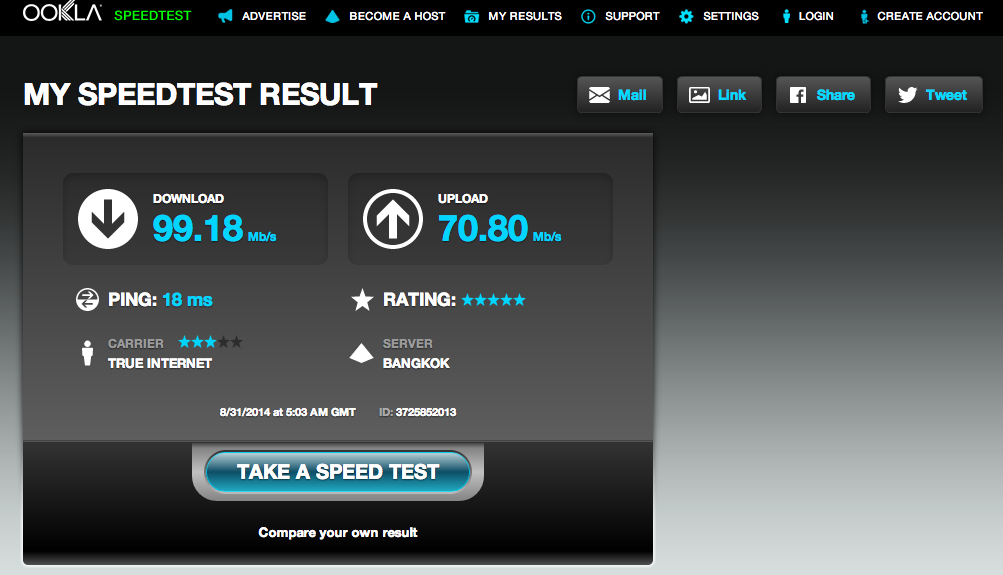Click the Ookla logo

[62, 12]
